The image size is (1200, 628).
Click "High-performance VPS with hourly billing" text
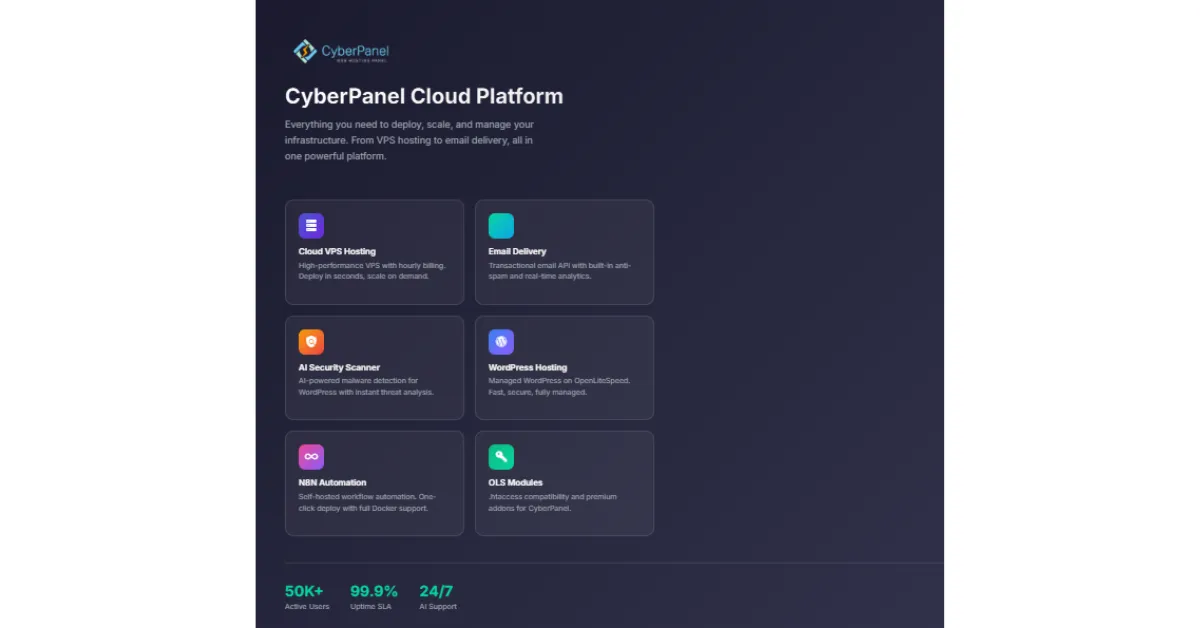coord(372,271)
